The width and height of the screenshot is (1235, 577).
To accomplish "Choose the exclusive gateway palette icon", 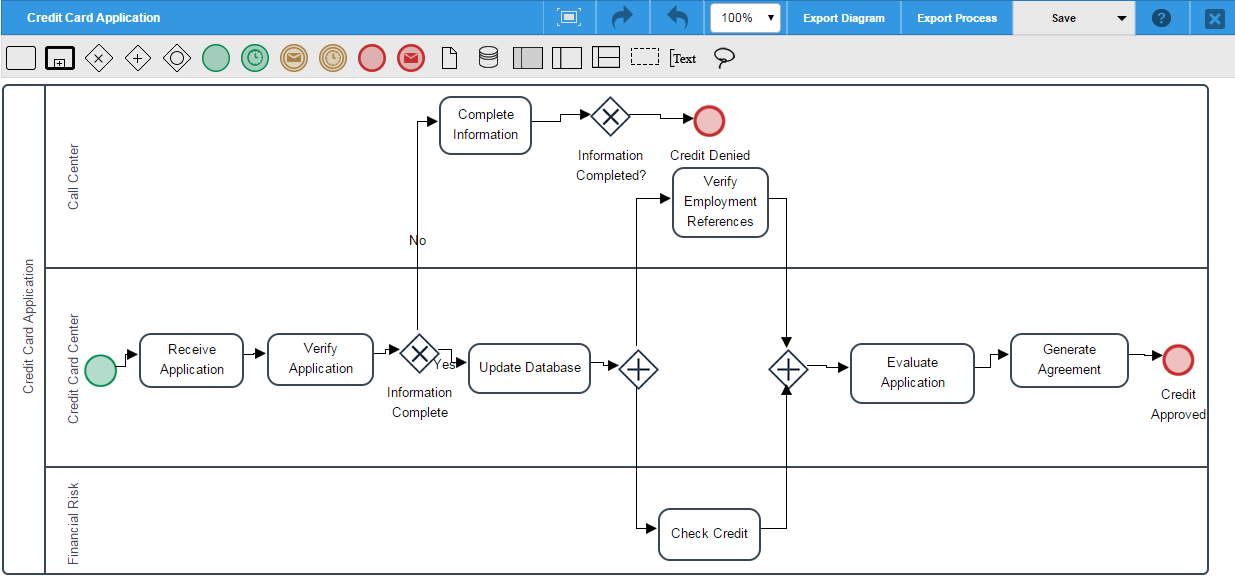I will [x=98, y=58].
